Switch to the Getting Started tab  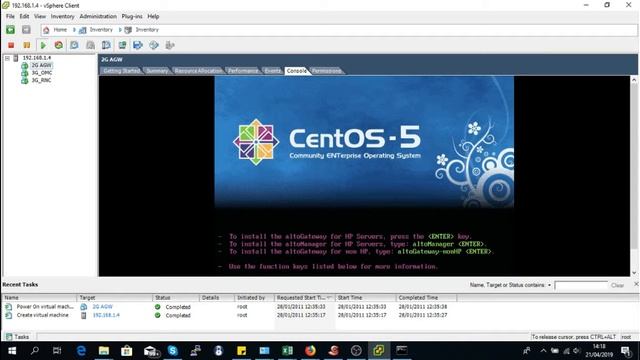pos(121,71)
